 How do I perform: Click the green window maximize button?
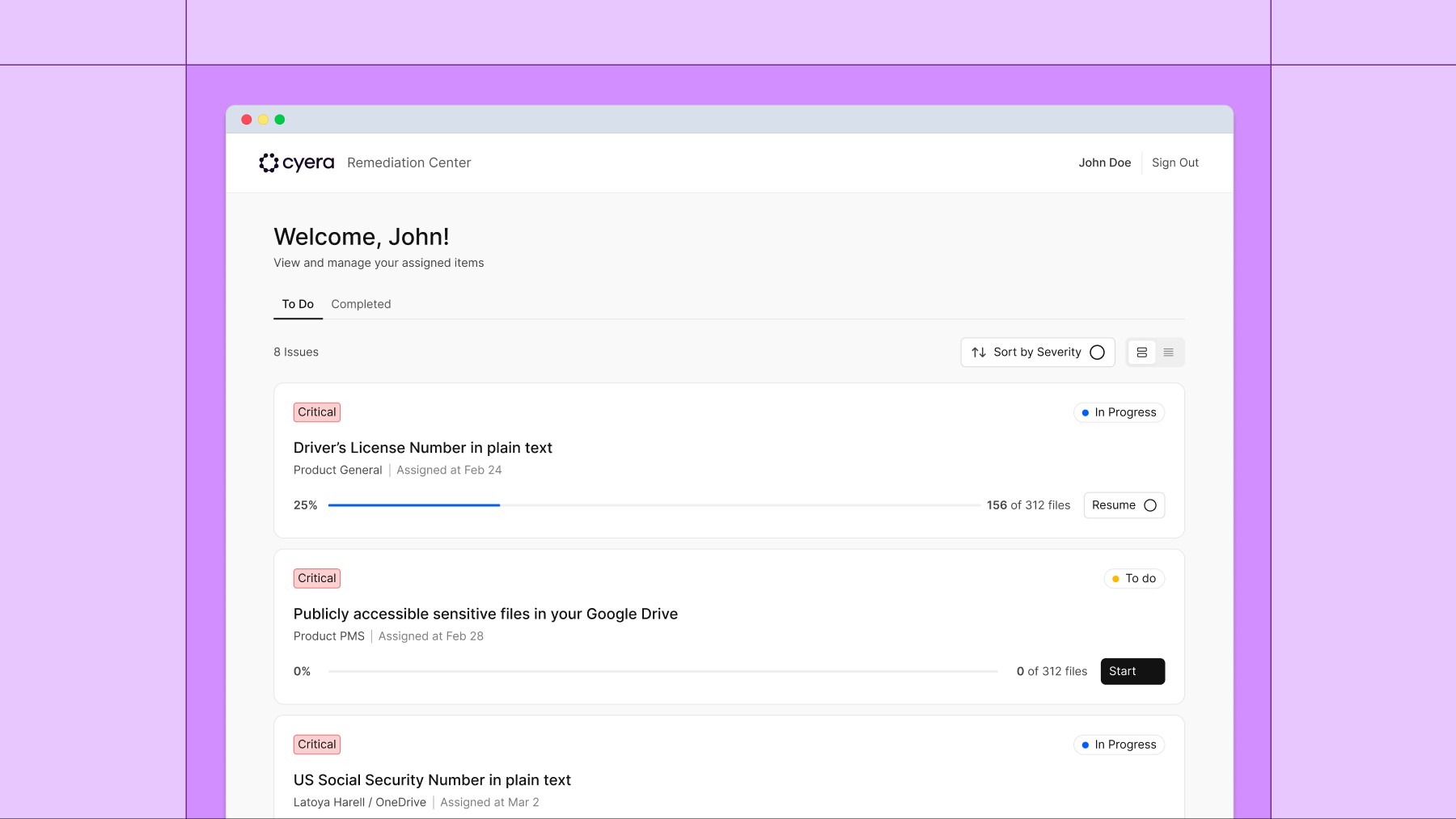pos(280,120)
